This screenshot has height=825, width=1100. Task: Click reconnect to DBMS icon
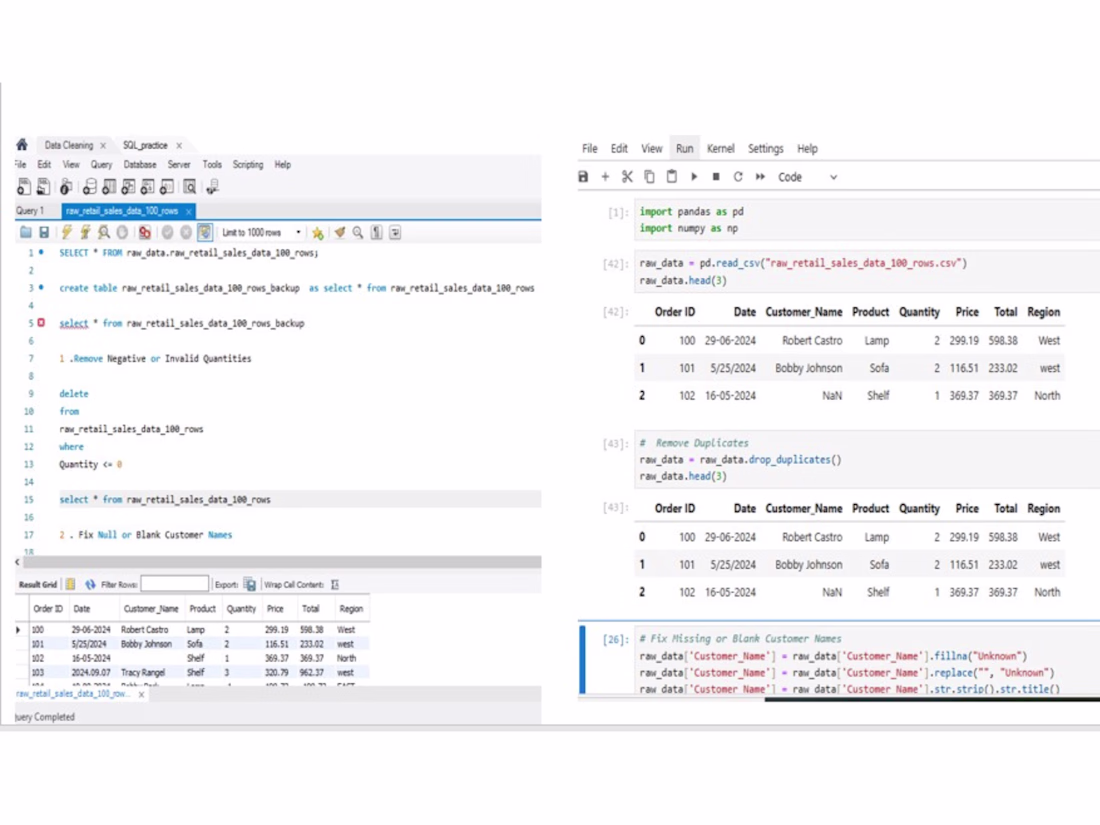click(x=213, y=187)
